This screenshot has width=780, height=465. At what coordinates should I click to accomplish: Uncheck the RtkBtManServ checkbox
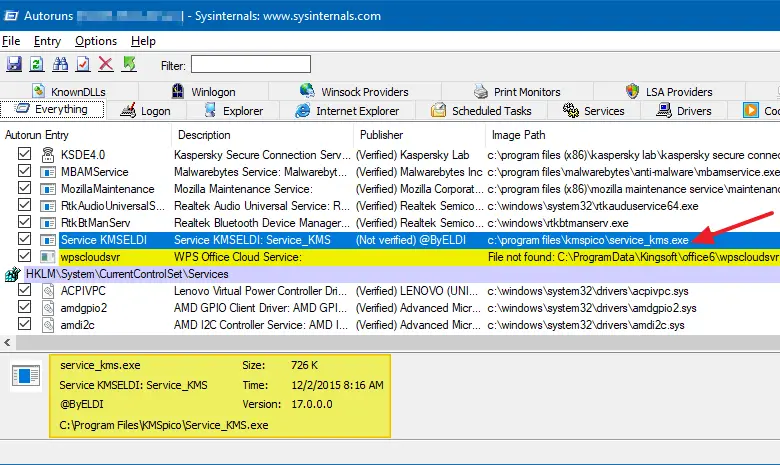coord(24,221)
